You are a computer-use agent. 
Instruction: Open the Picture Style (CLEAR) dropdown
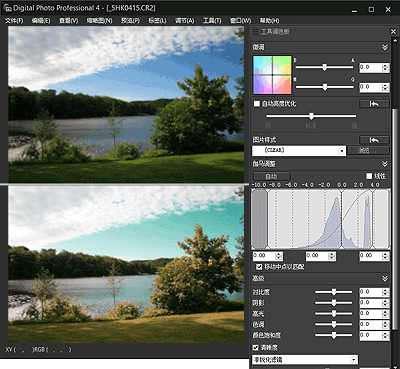click(299, 151)
